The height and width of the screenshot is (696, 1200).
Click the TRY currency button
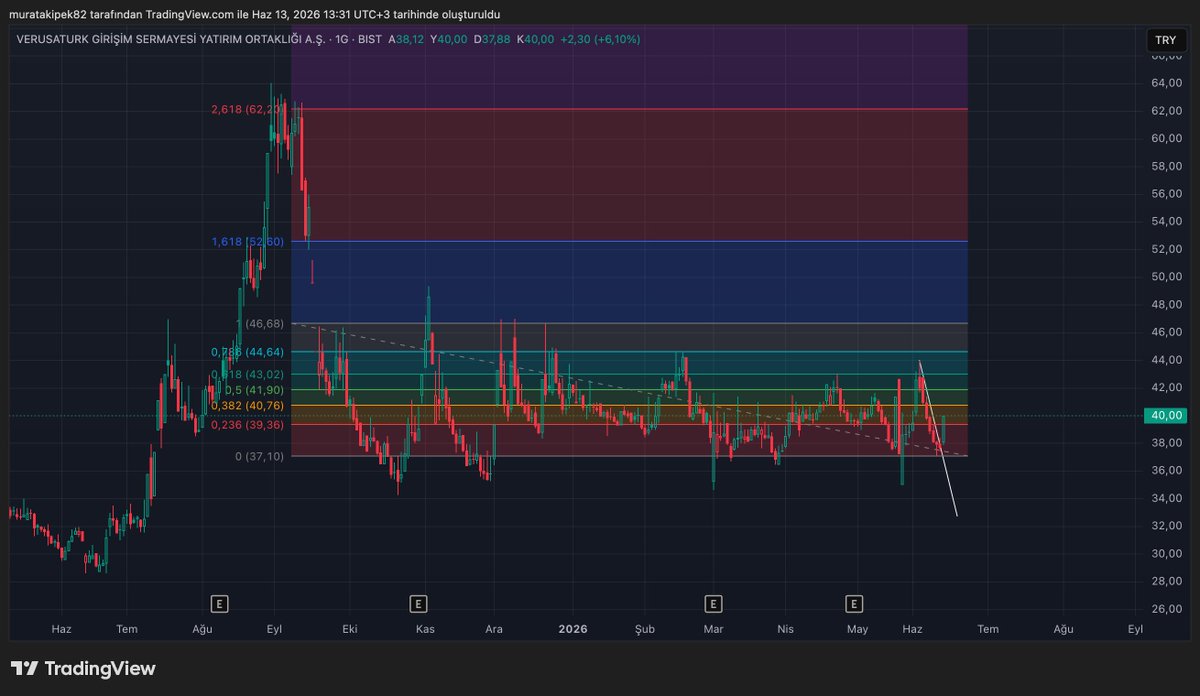coord(1165,40)
